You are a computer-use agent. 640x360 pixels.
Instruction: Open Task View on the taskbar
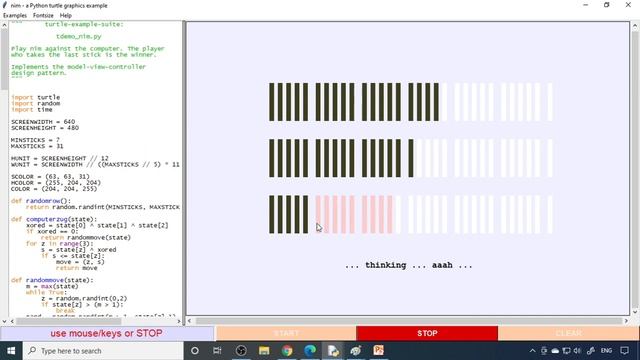click(217, 351)
